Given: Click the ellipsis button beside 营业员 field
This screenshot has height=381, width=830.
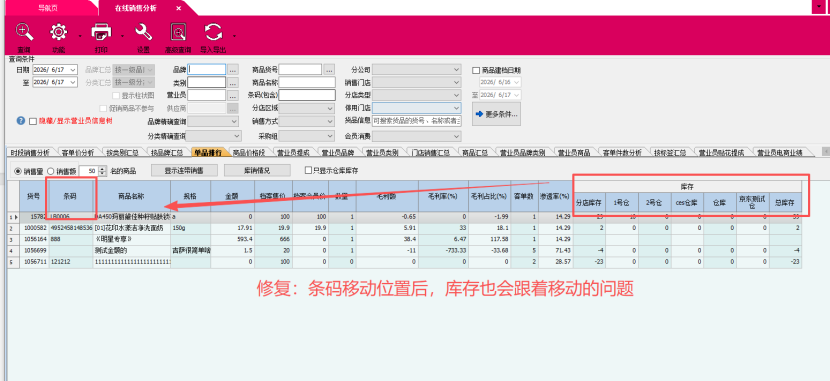Looking at the screenshot, I should pos(233,95).
